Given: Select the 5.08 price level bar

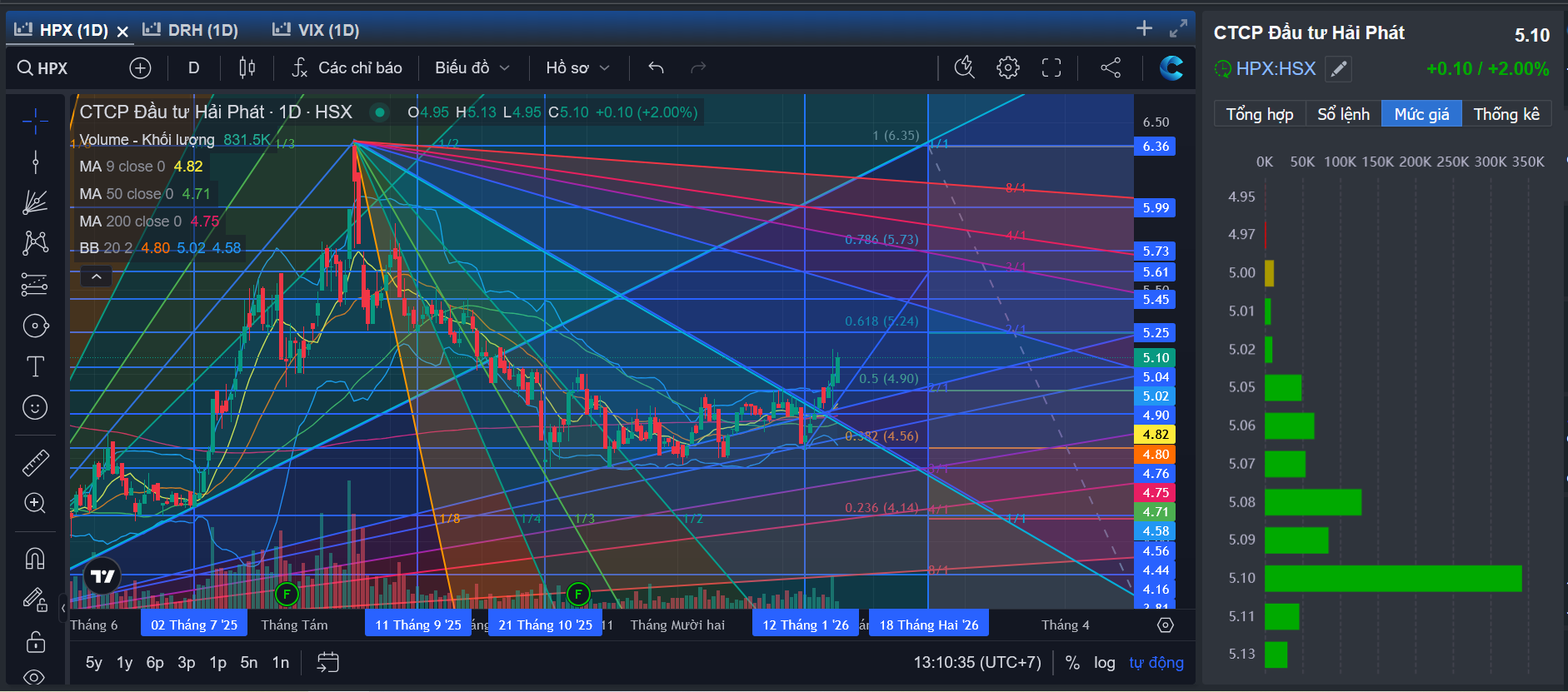Looking at the screenshot, I should click(1313, 502).
